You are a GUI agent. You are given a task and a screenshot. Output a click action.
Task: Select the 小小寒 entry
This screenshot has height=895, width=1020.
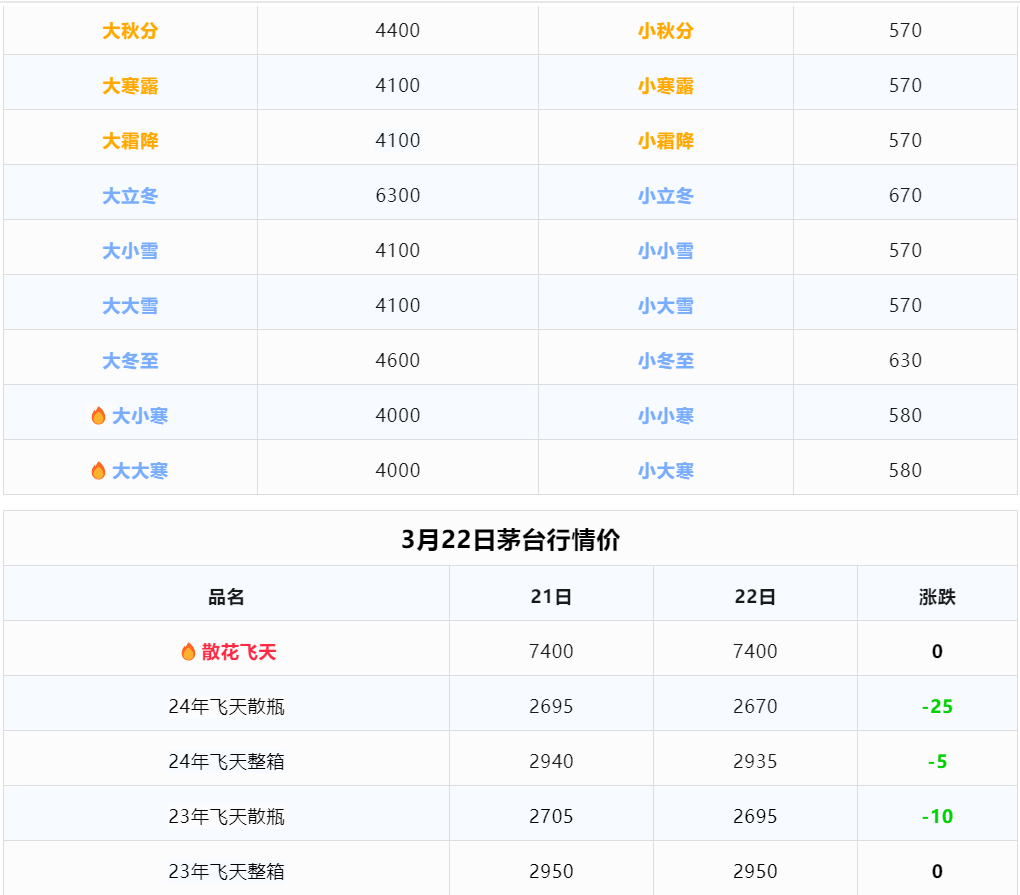pos(665,416)
